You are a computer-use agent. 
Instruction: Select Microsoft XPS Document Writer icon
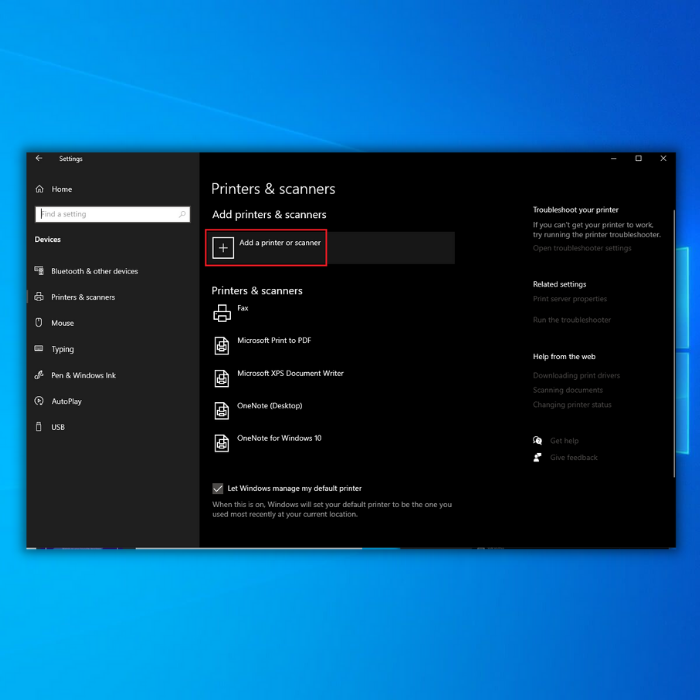222,379
